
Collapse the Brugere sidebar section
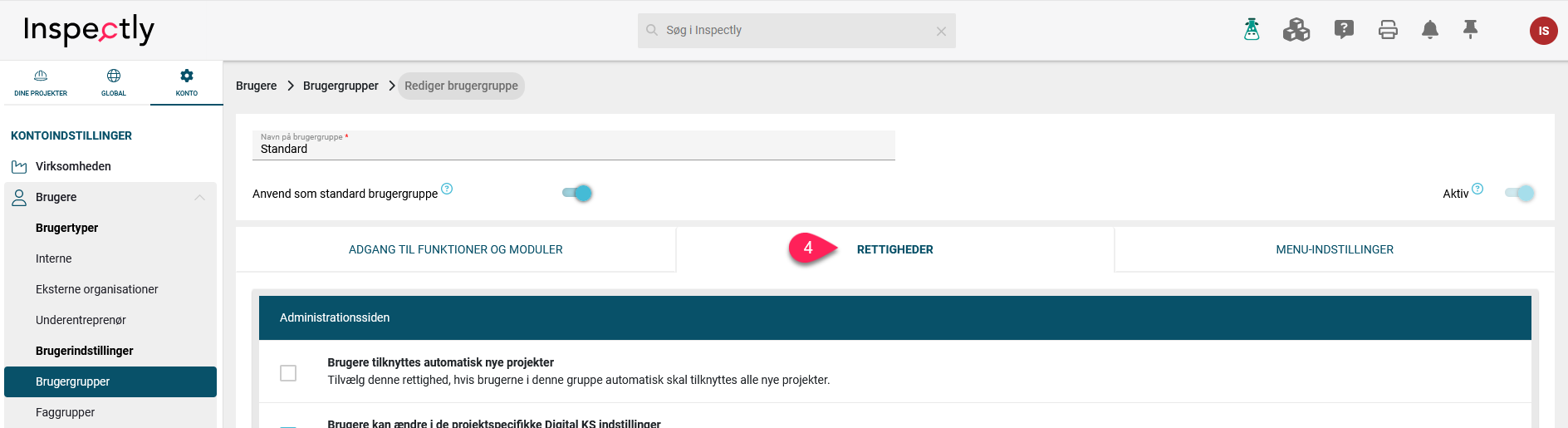(199, 197)
